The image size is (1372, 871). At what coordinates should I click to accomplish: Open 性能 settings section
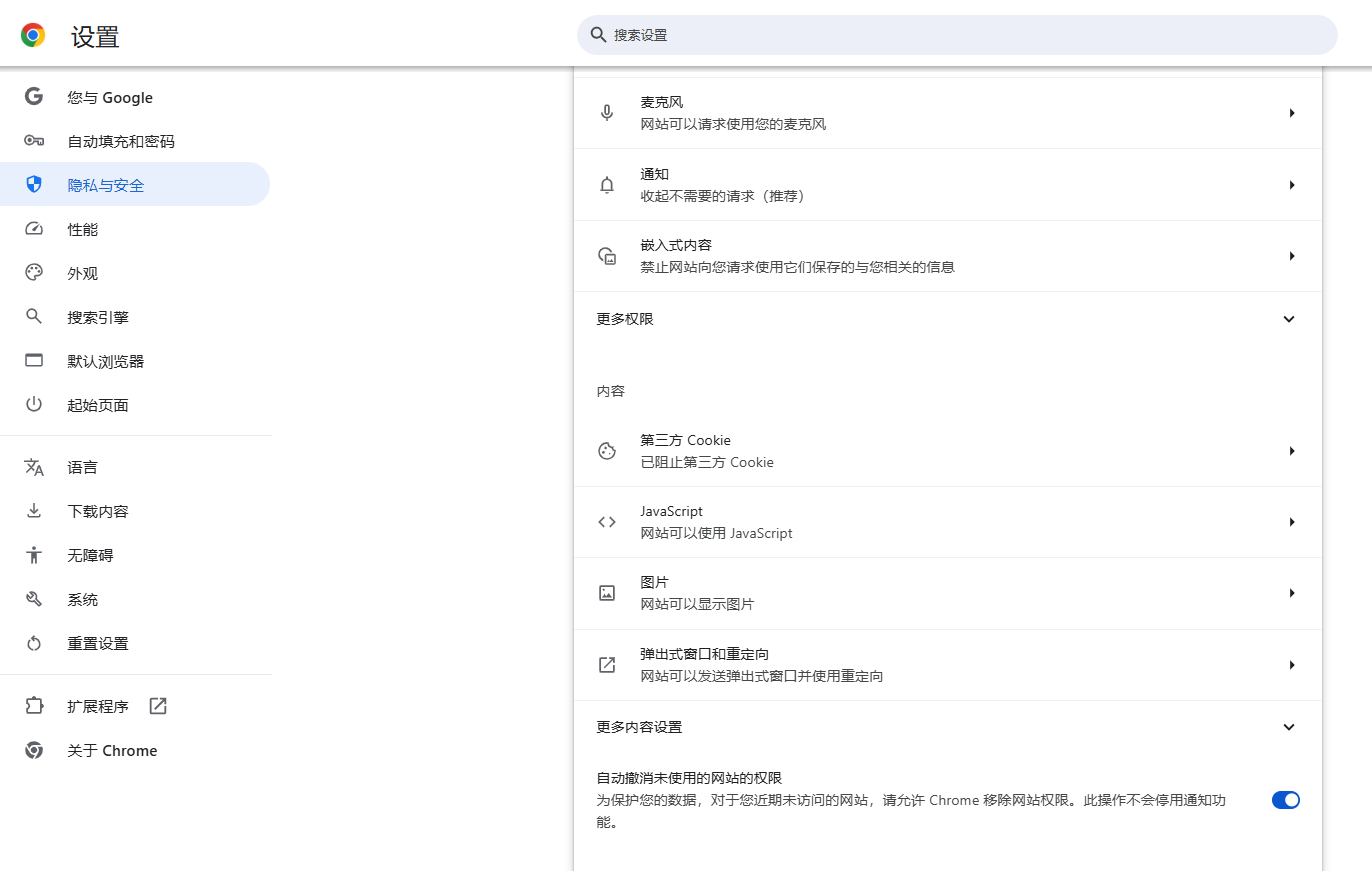135,229
